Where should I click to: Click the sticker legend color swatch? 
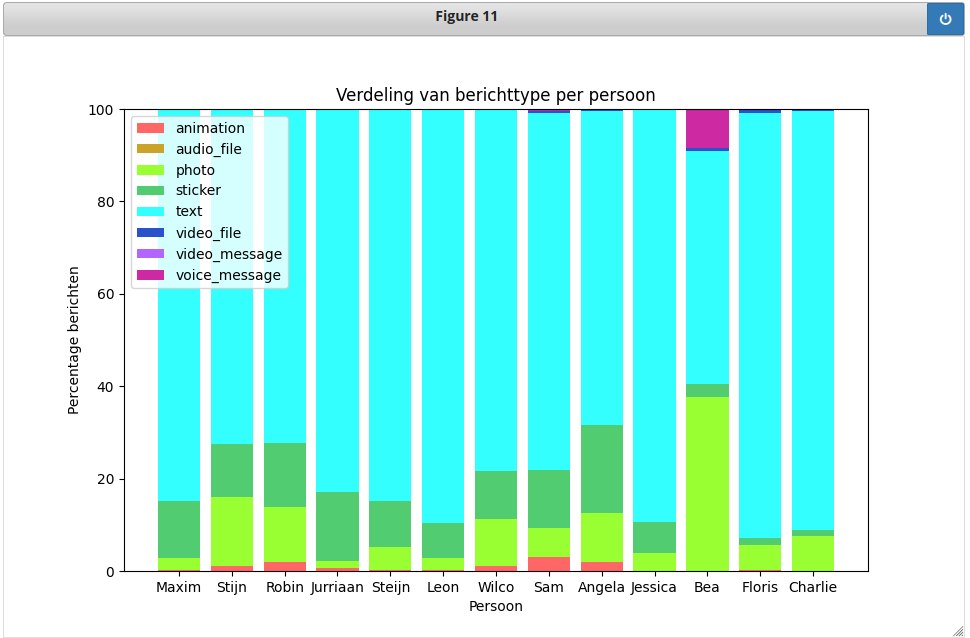pyautogui.click(x=150, y=191)
